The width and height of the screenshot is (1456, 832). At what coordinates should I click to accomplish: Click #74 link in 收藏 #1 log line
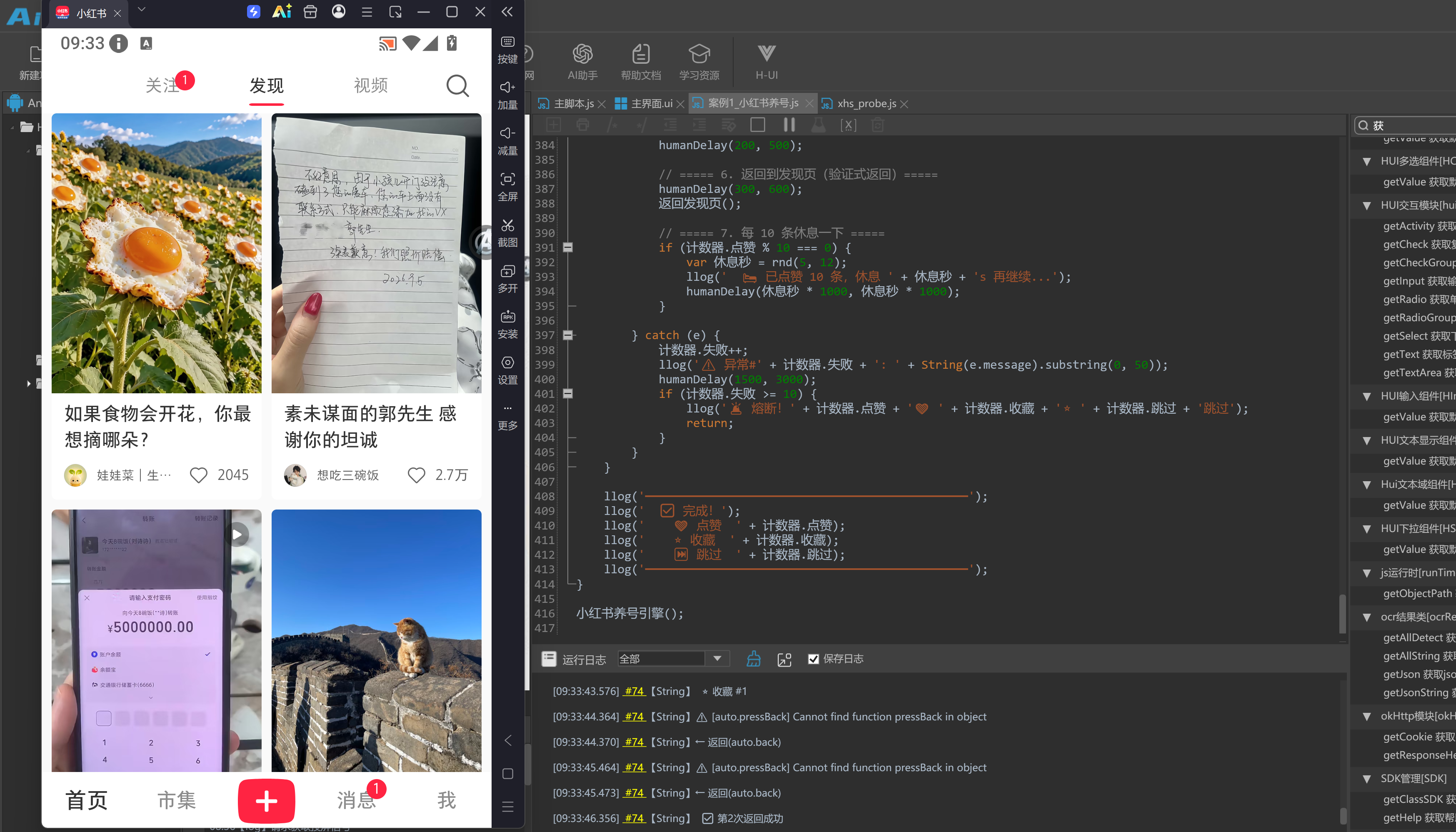coord(634,691)
